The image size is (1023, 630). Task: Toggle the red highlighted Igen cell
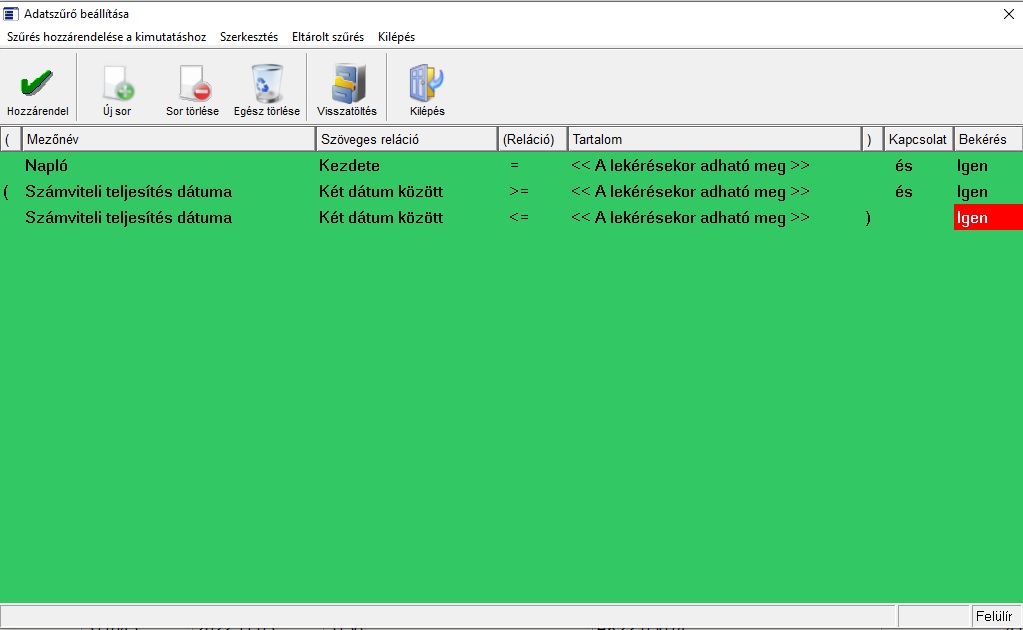[x=987, y=218]
